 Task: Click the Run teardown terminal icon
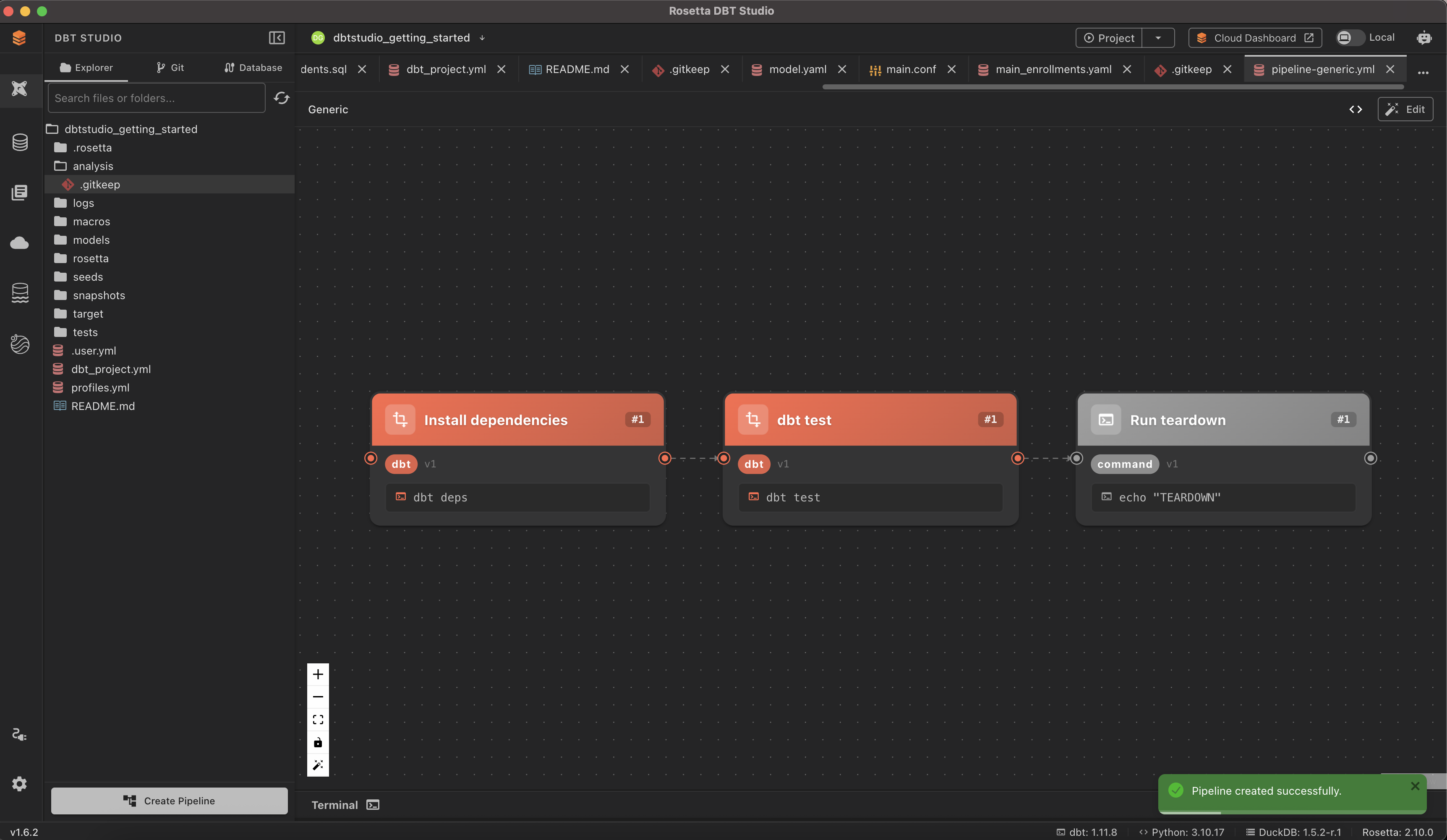tap(1106, 420)
